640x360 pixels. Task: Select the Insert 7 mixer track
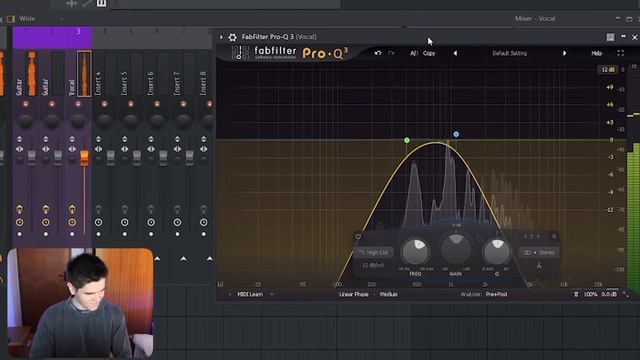183,74
